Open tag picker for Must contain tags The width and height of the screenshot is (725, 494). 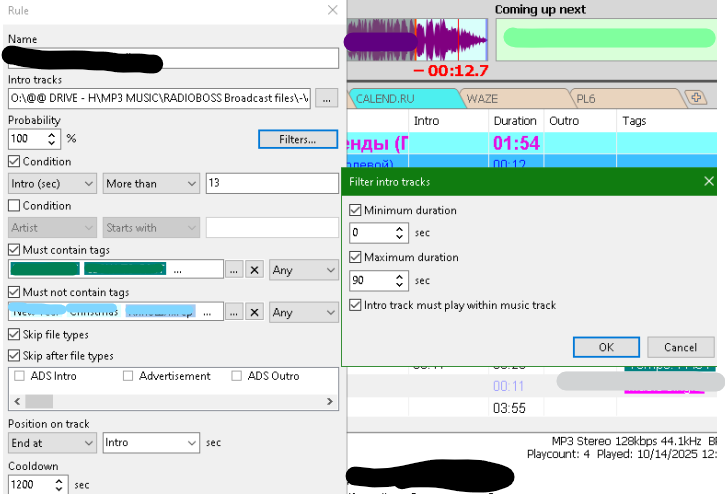233,270
